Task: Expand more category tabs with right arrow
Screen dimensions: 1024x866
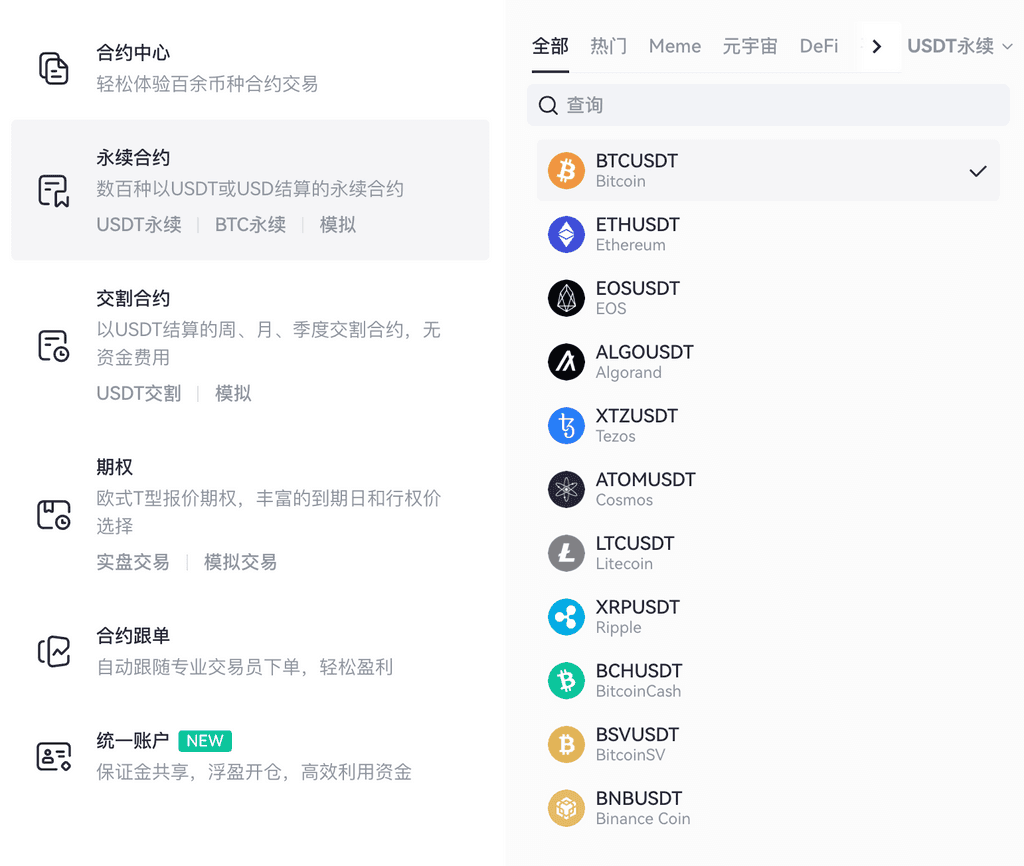Action: tap(877, 46)
